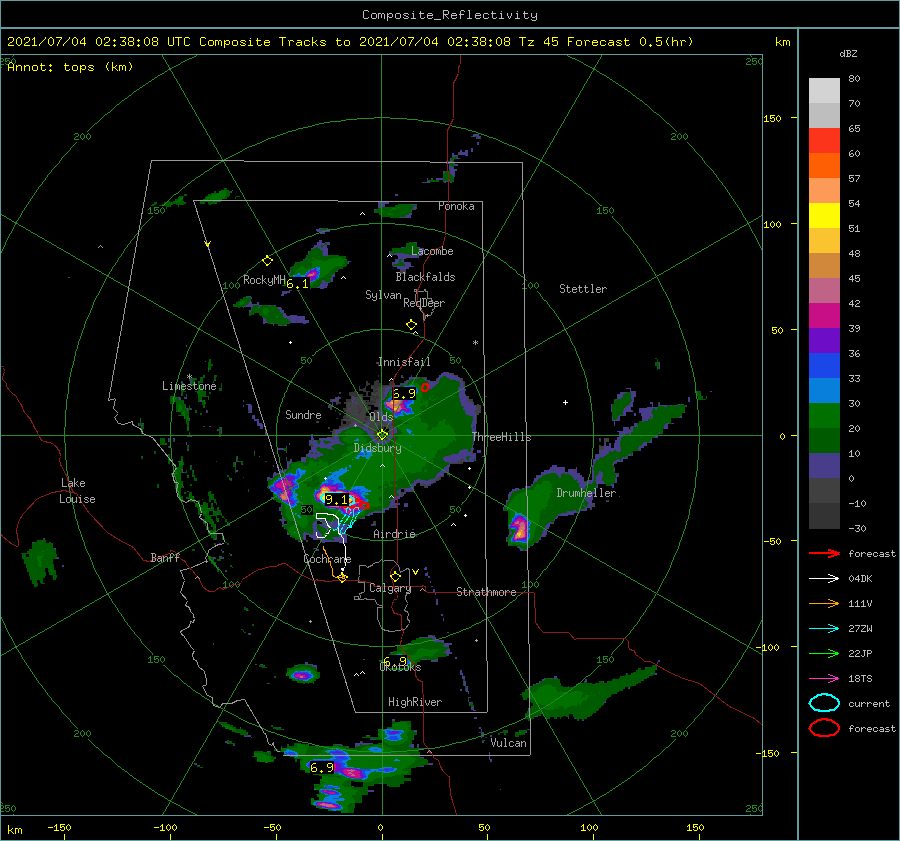
Task: Select the red 60-65 dBZ color swatch
Action: (x=824, y=141)
